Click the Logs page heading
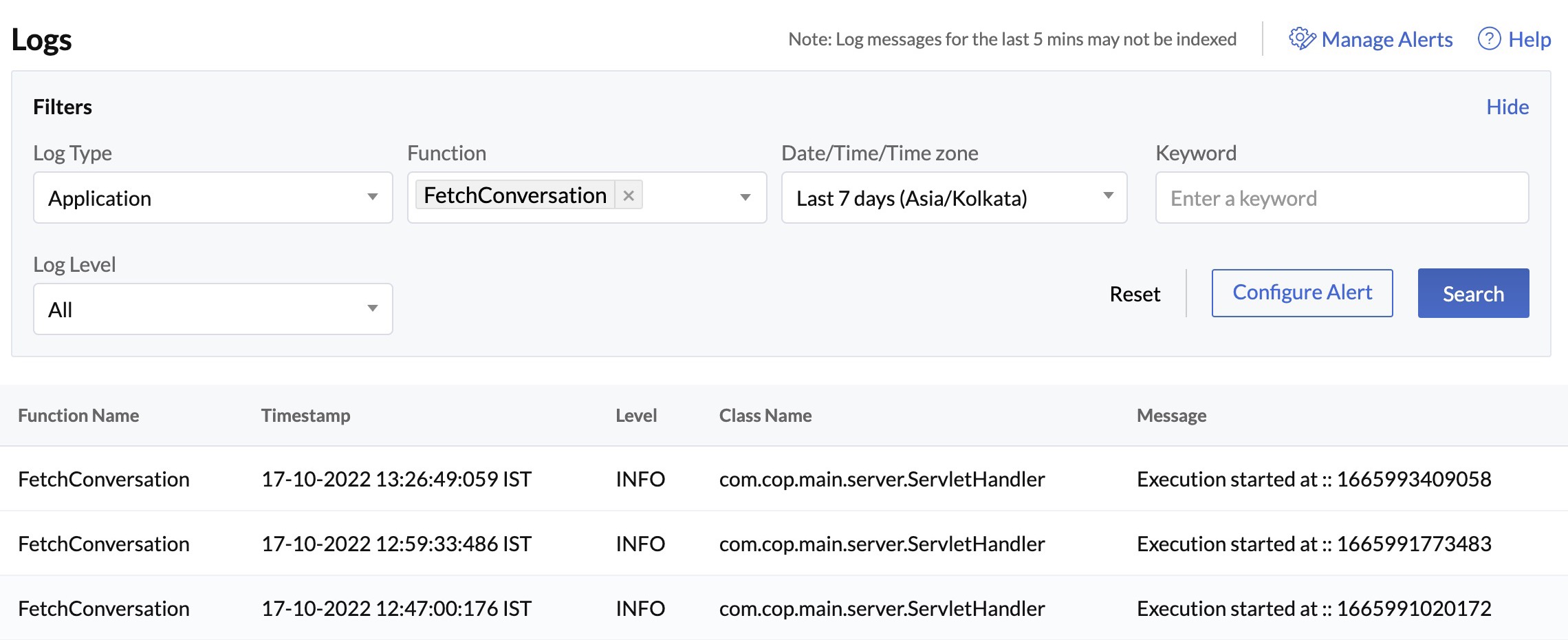The image size is (1568, 640). pos(41,39)
